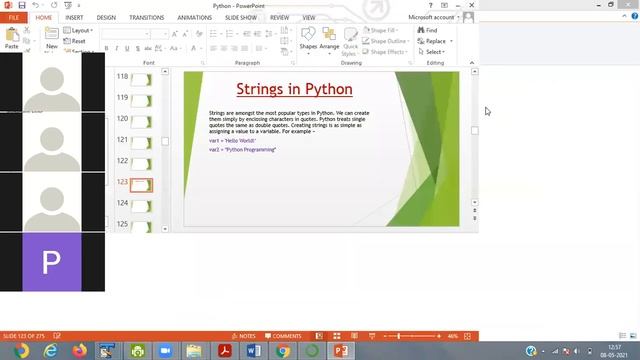Image resolution: width=640 pixels, height=360 pixels.
Task: Open File Explorer from the taskbar
Action: click(x=195, y=351)
